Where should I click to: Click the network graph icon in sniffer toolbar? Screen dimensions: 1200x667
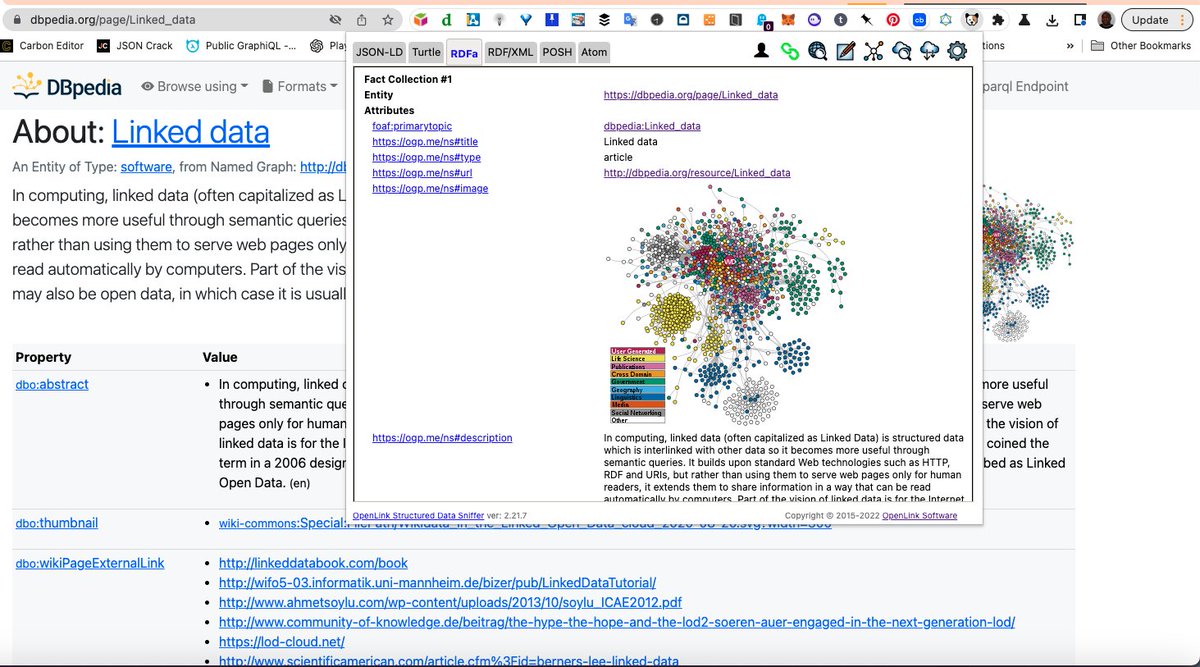pos(874,51)
